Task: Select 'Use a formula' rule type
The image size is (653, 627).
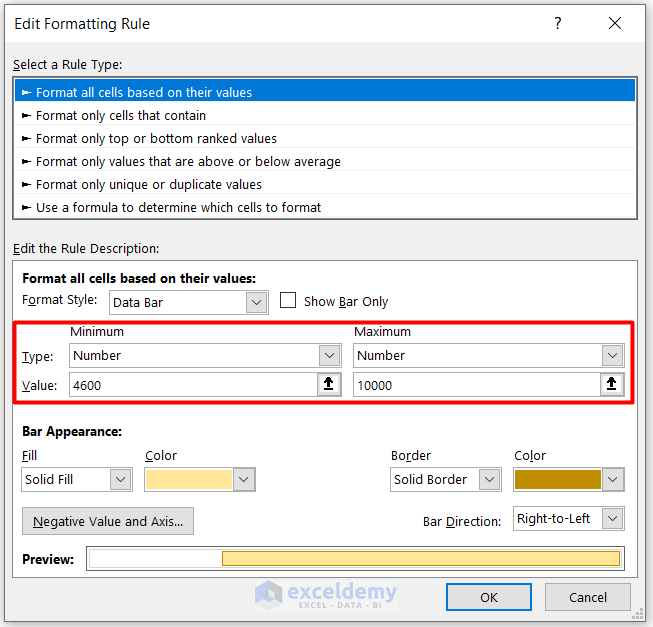Action: [178, 207]
